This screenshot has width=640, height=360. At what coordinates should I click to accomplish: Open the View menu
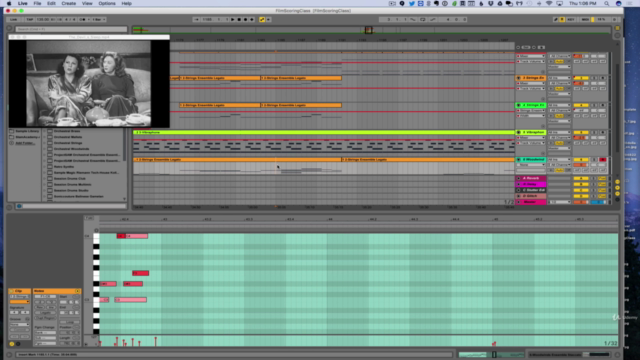coord(87,3)
